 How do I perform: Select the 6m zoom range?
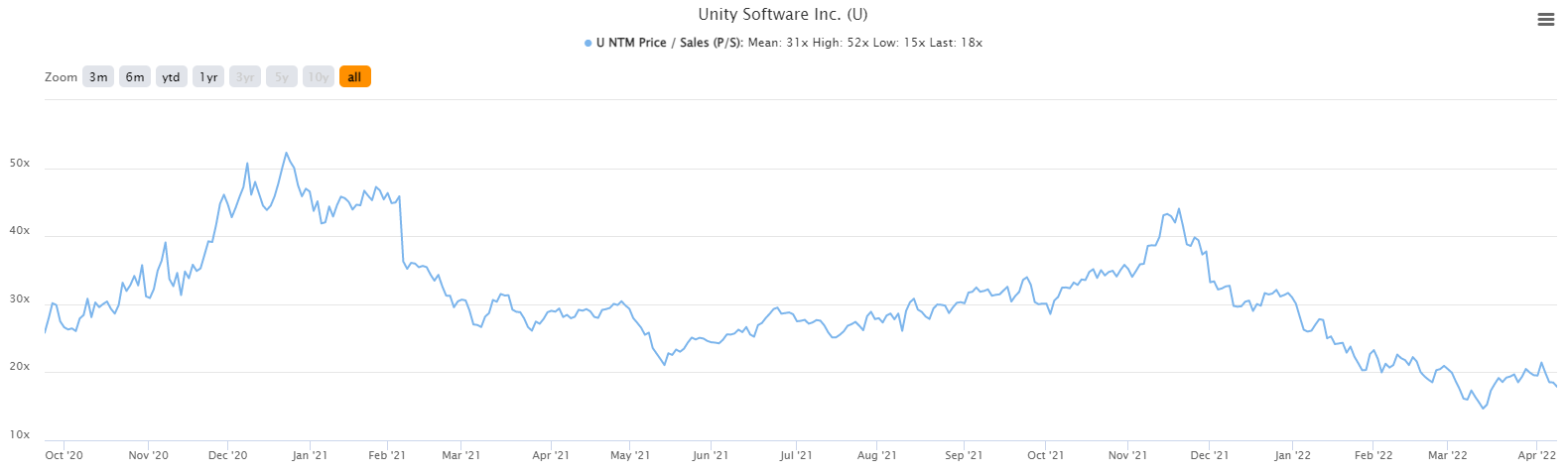pos(135,76)
